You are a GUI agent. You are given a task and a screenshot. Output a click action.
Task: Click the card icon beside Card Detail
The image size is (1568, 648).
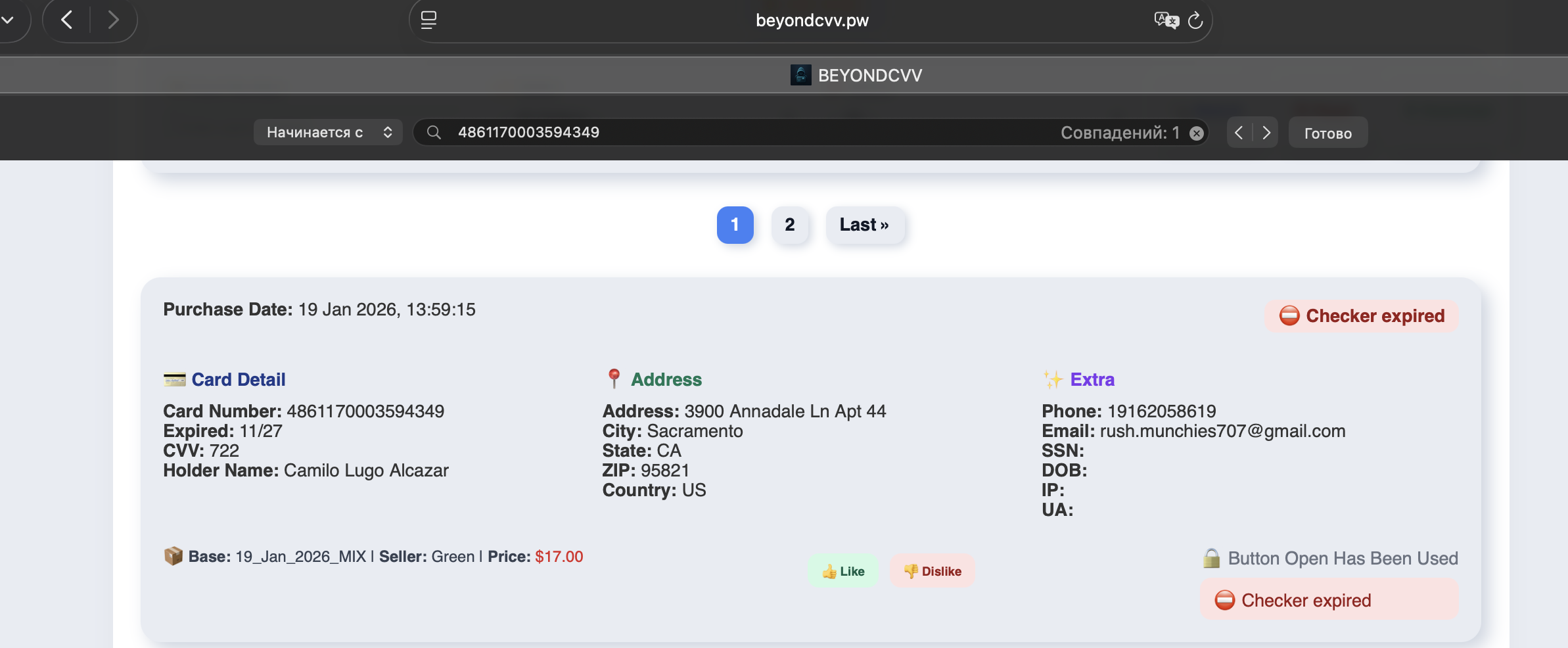point(174,379)
